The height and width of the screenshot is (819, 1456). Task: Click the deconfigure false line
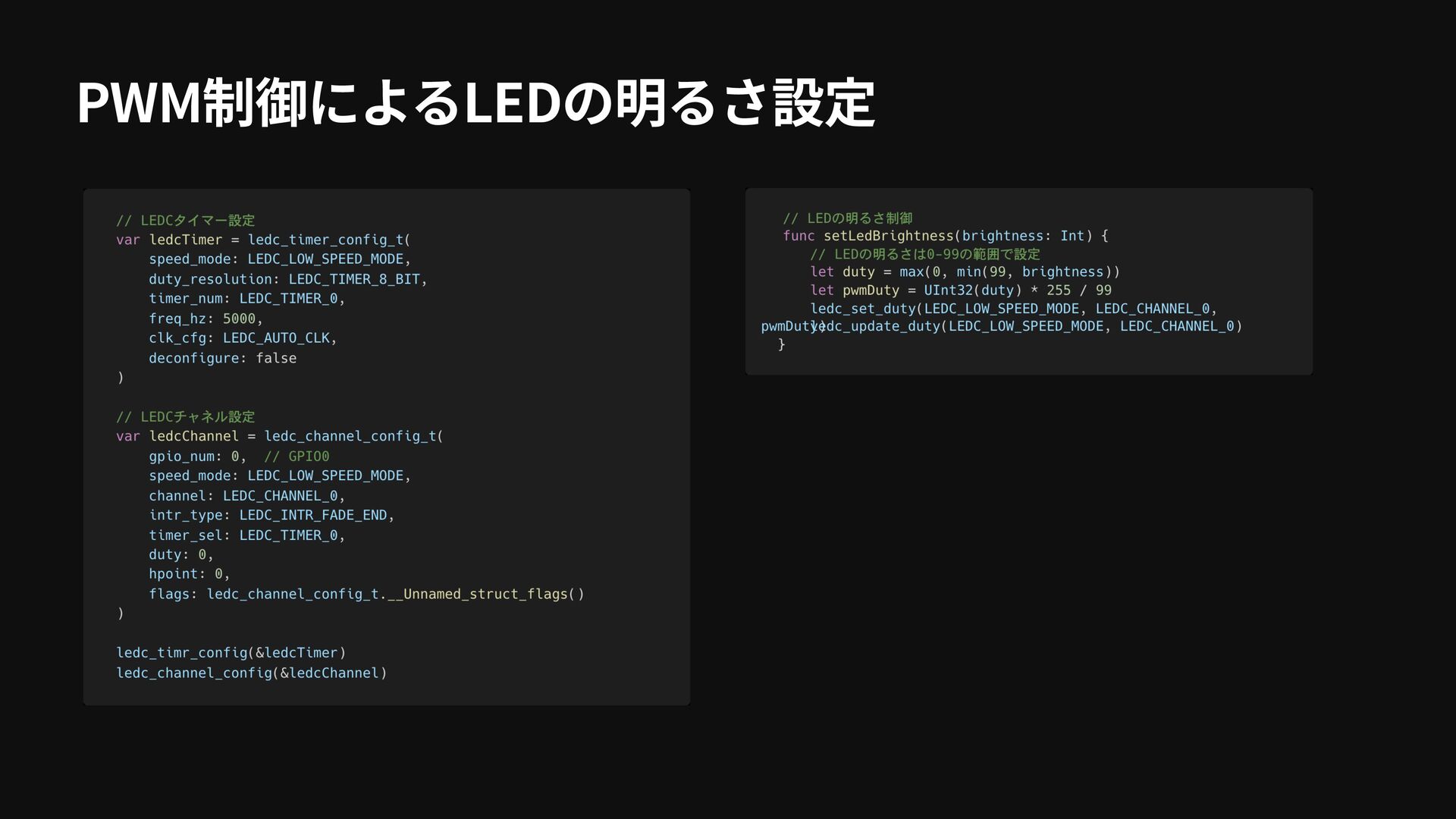click(222, 358)
